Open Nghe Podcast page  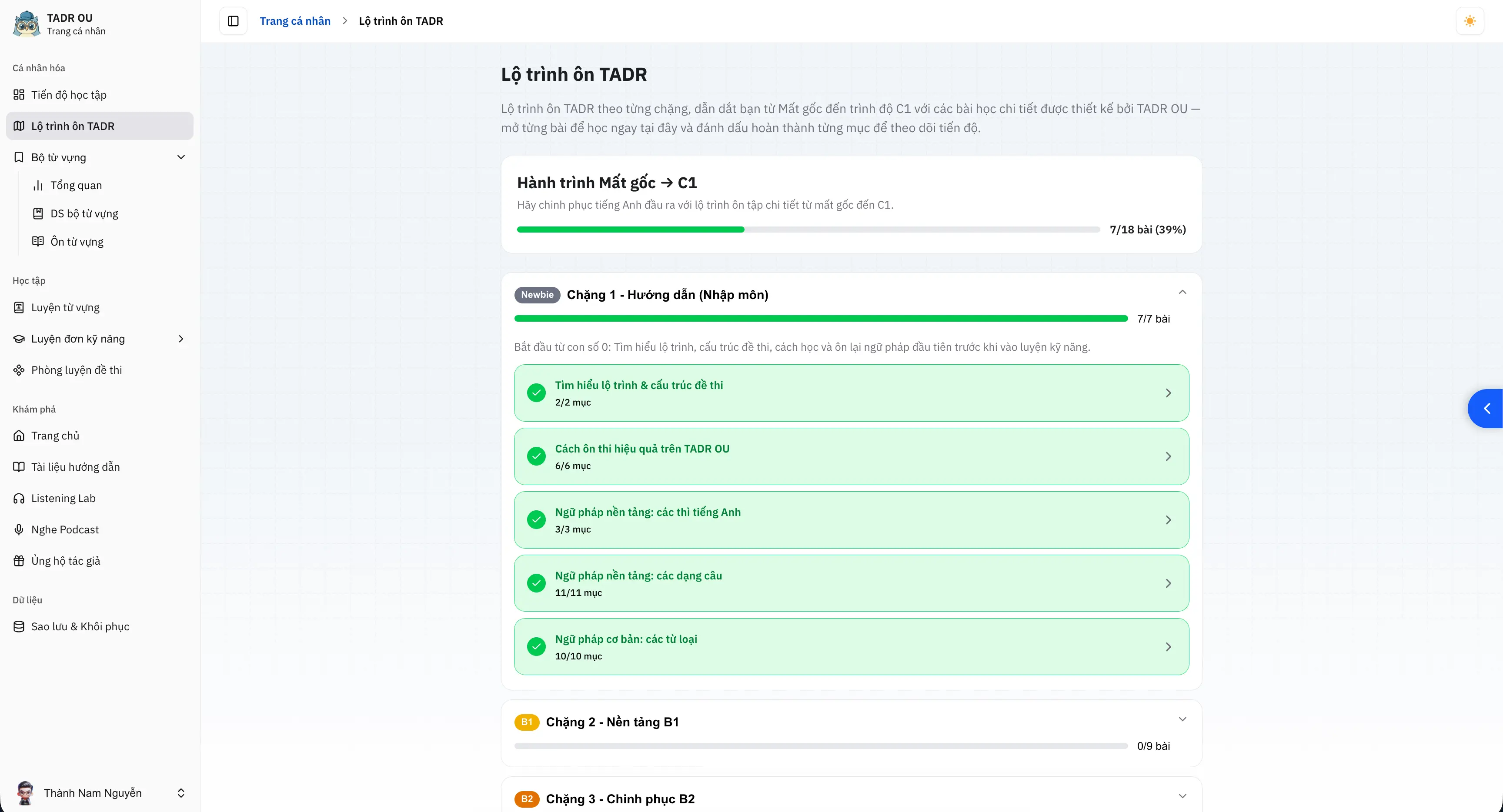tap(100, 529)
